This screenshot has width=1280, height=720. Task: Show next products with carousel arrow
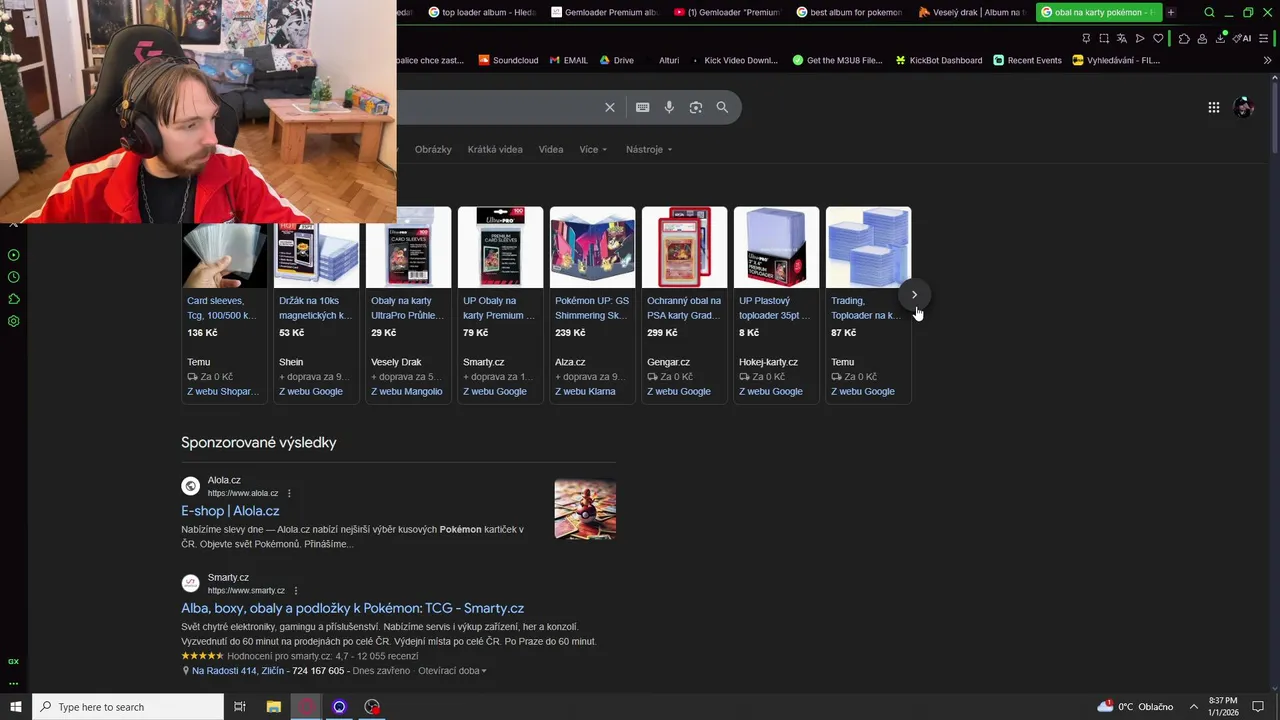pyautogui.click(x=914, y=294)
